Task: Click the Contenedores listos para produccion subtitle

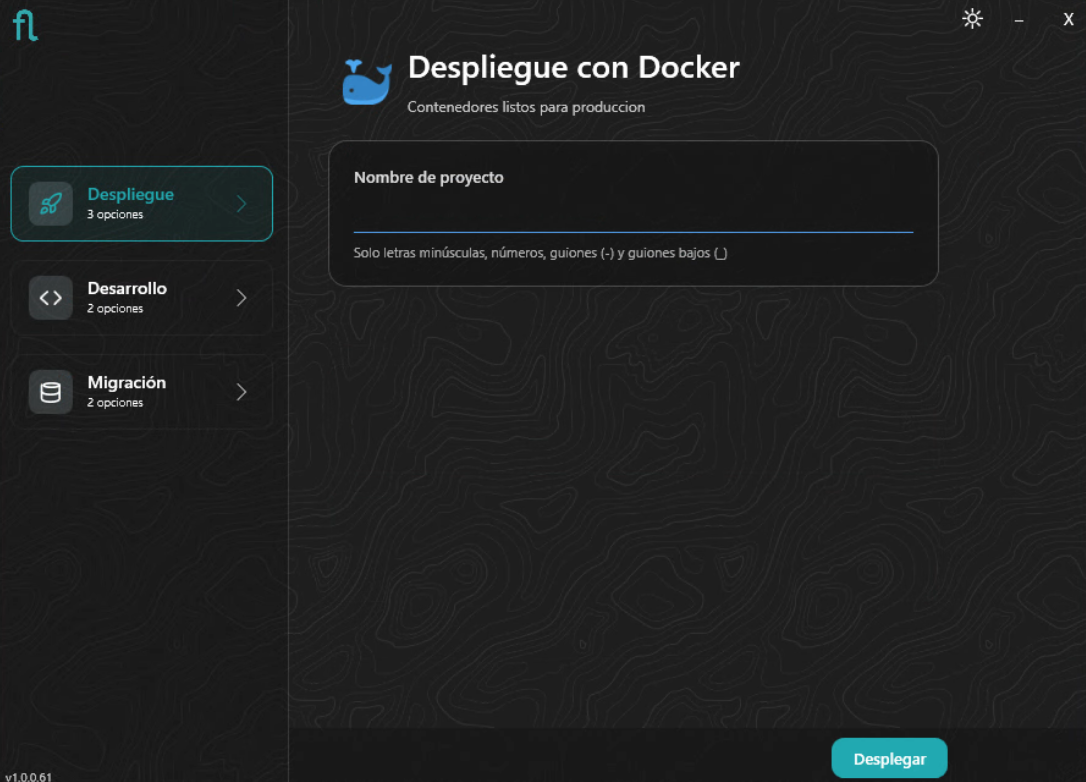Action: (526, 107)
